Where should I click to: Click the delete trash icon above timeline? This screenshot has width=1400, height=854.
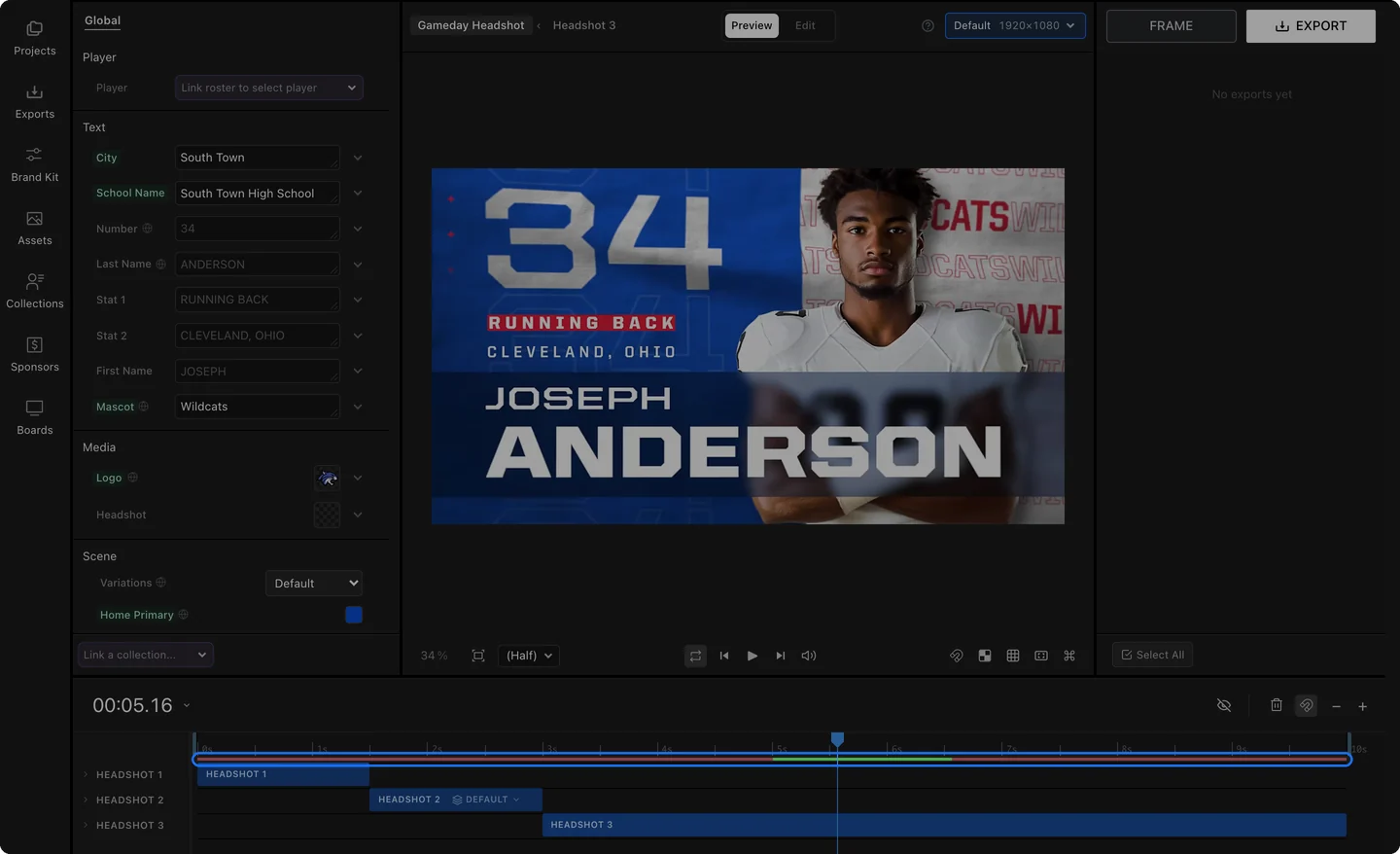(x=1277, y=705)
